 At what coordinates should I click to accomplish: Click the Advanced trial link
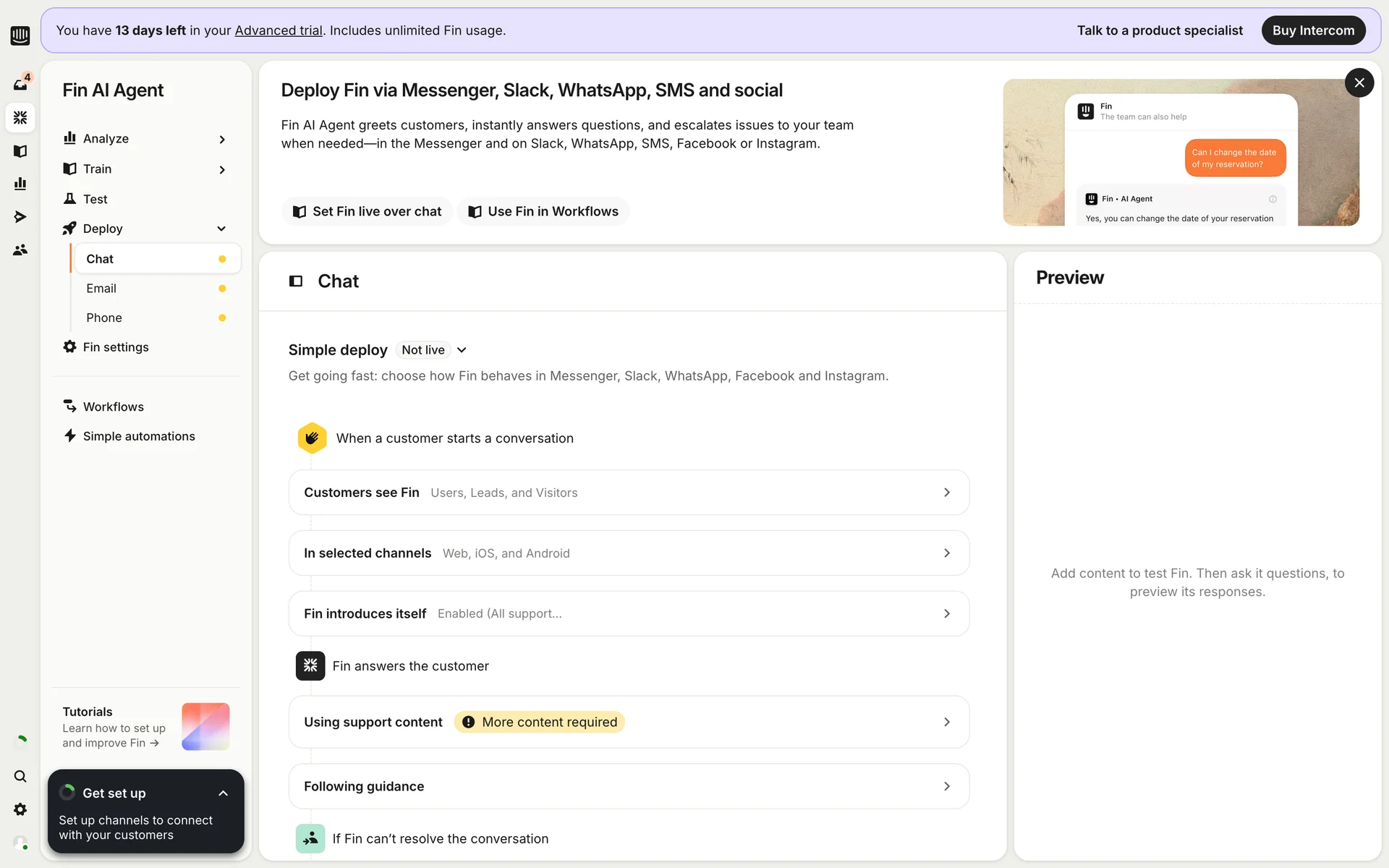coord(279,30)
